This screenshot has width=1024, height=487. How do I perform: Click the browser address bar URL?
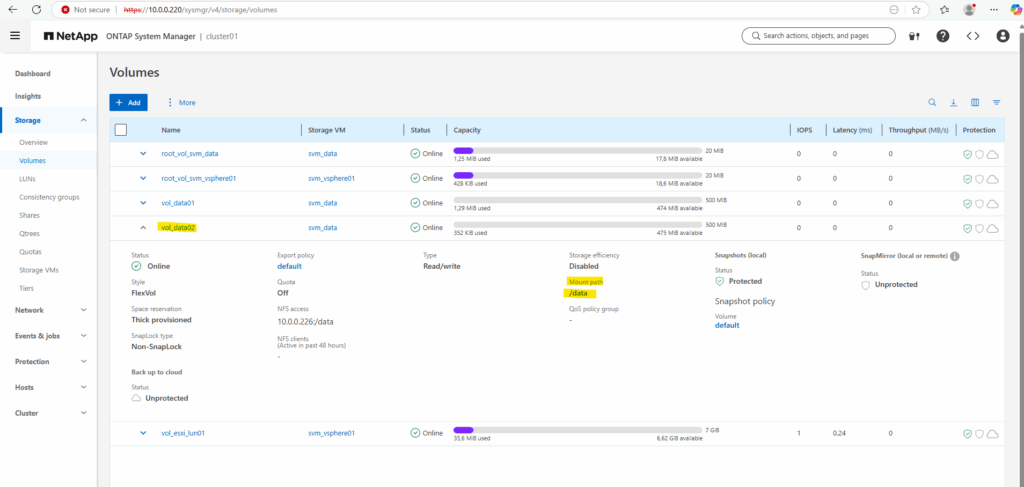(x=200, y=10)
